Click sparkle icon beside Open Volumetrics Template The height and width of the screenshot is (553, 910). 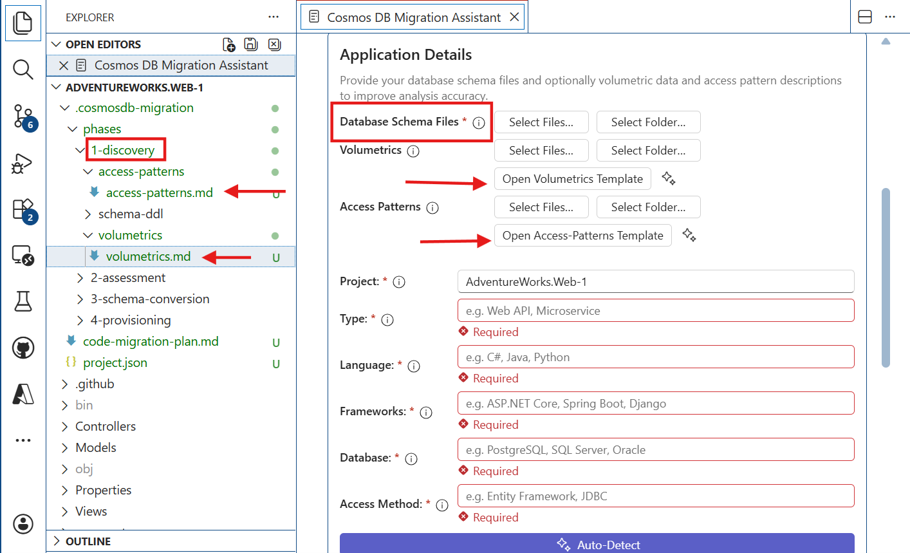(669, 179)
